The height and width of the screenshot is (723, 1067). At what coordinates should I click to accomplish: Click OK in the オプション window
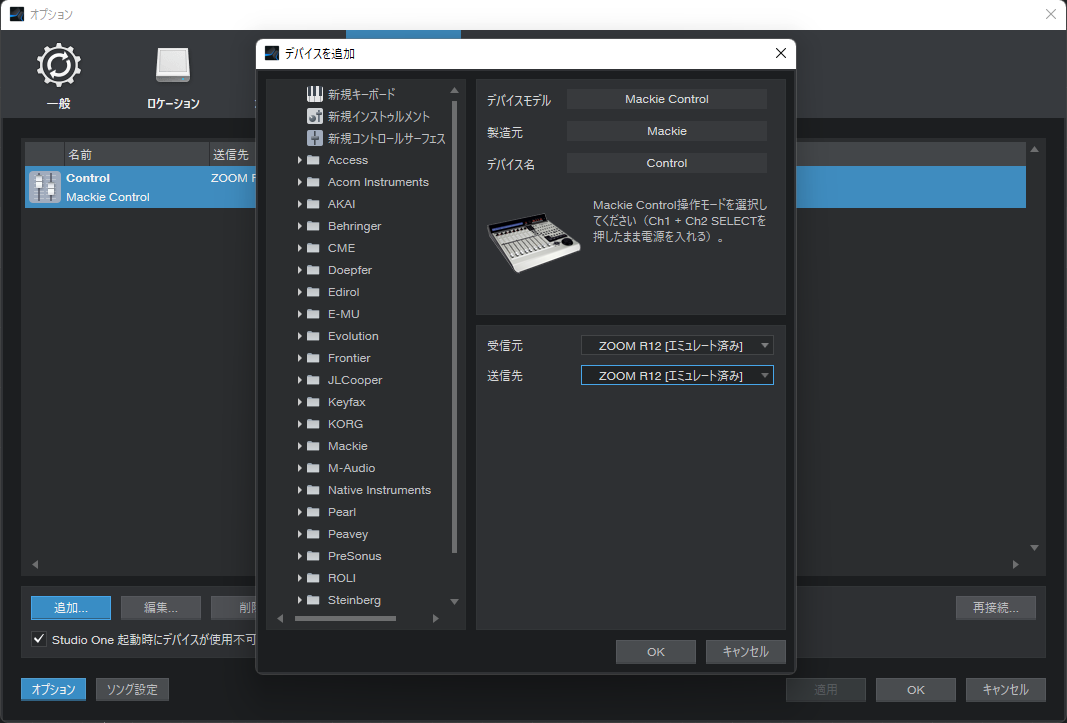(x=916, y=690)
